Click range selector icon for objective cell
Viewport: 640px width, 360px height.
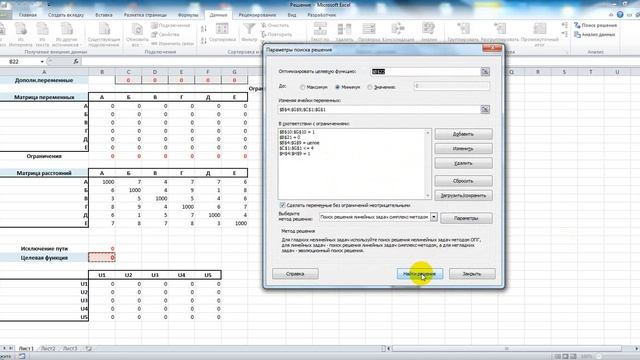(x=485, y=71)
